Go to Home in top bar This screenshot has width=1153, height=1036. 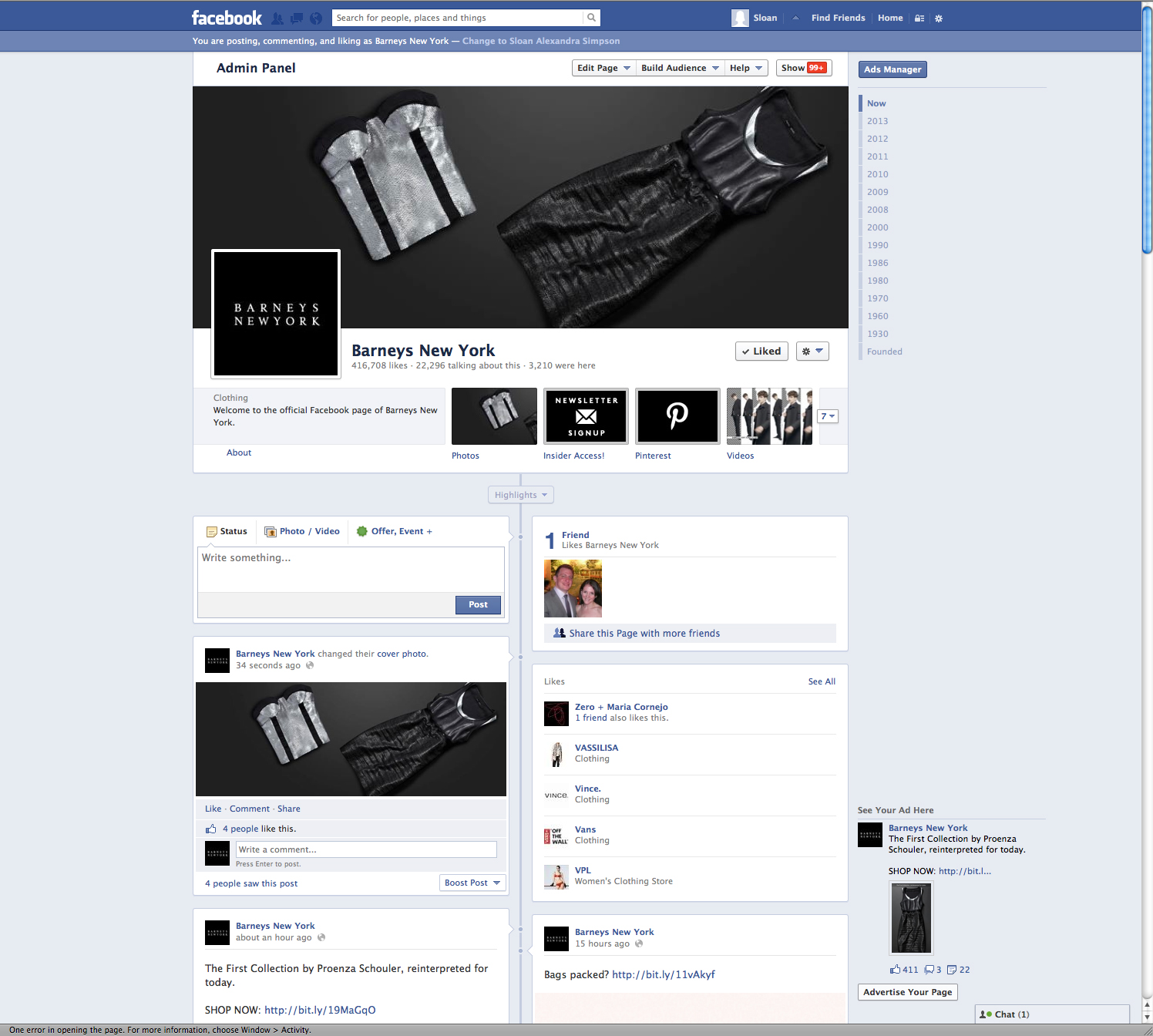[x=890, y=18]
